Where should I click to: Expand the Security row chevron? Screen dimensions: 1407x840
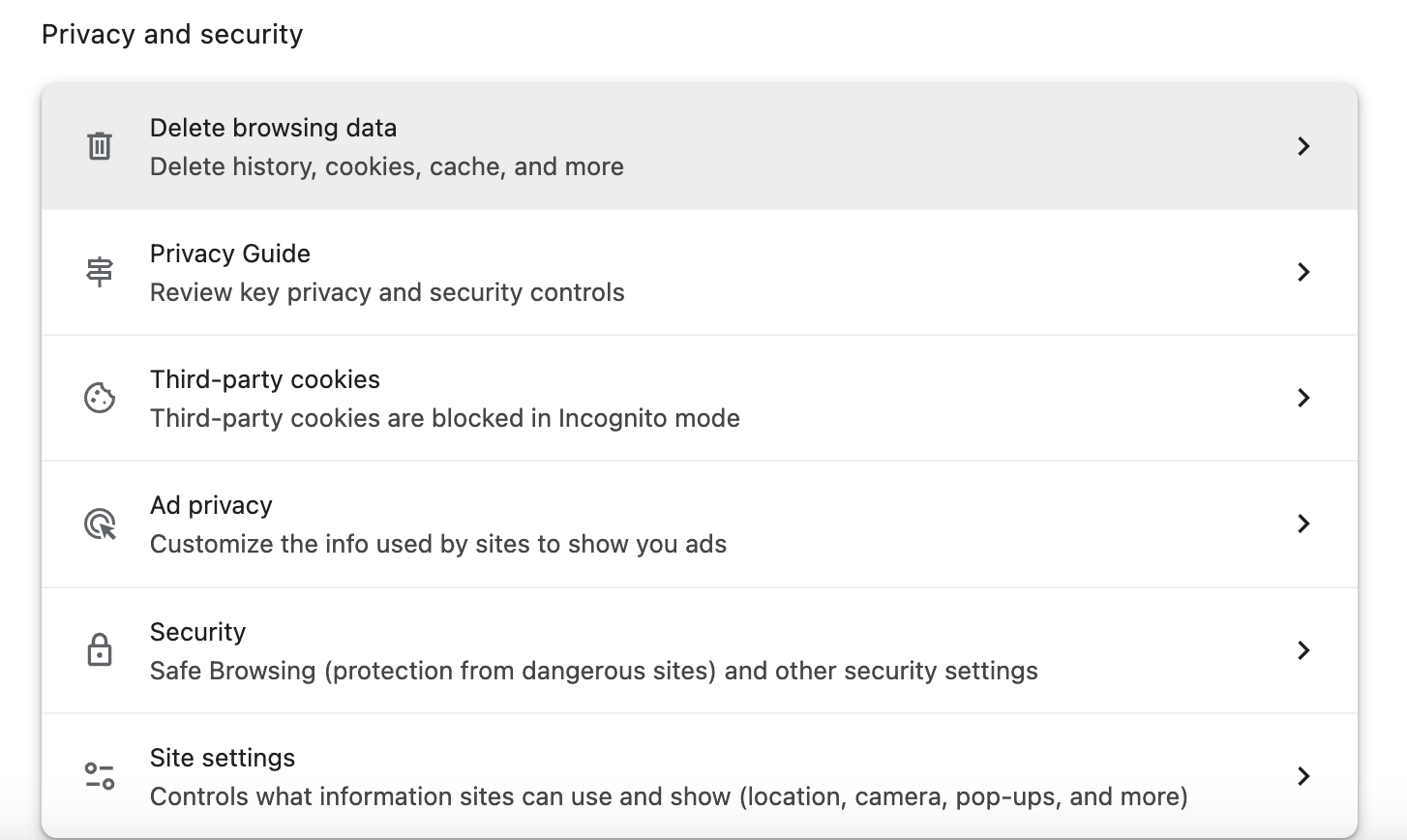[x=1303, y=649]
